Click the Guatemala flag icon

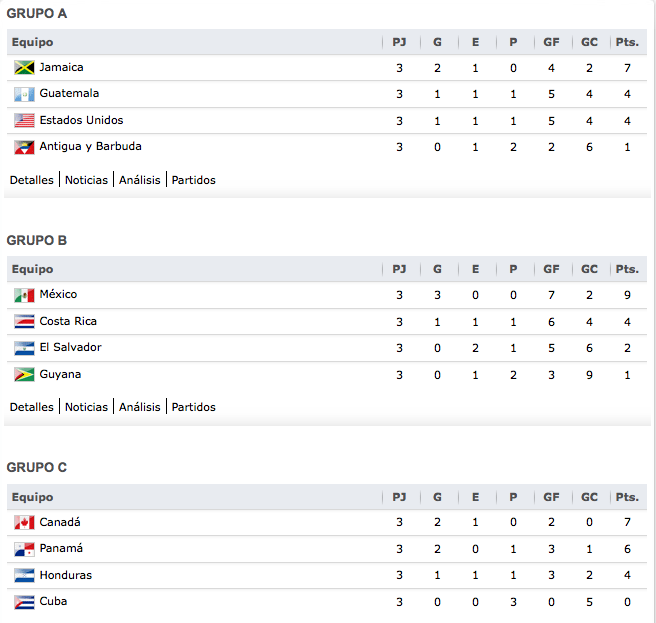pos(25,94)
